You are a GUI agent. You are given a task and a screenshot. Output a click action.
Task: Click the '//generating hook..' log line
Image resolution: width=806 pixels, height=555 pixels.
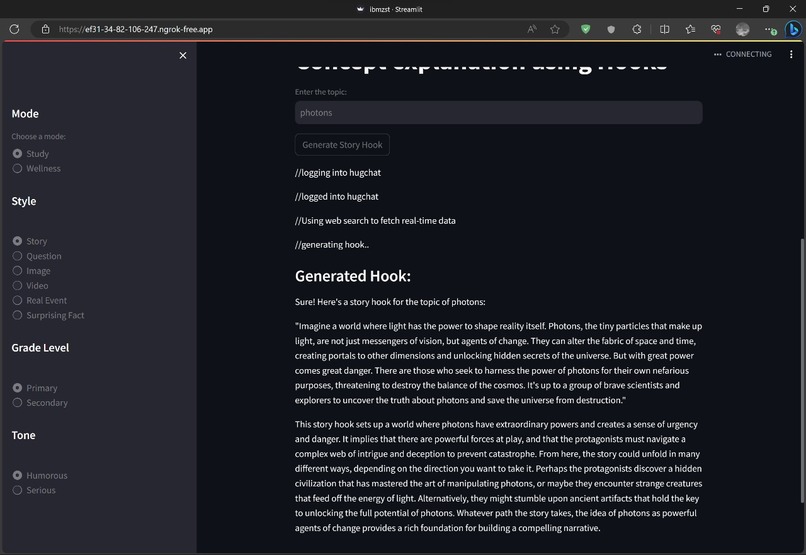(332, 245)
